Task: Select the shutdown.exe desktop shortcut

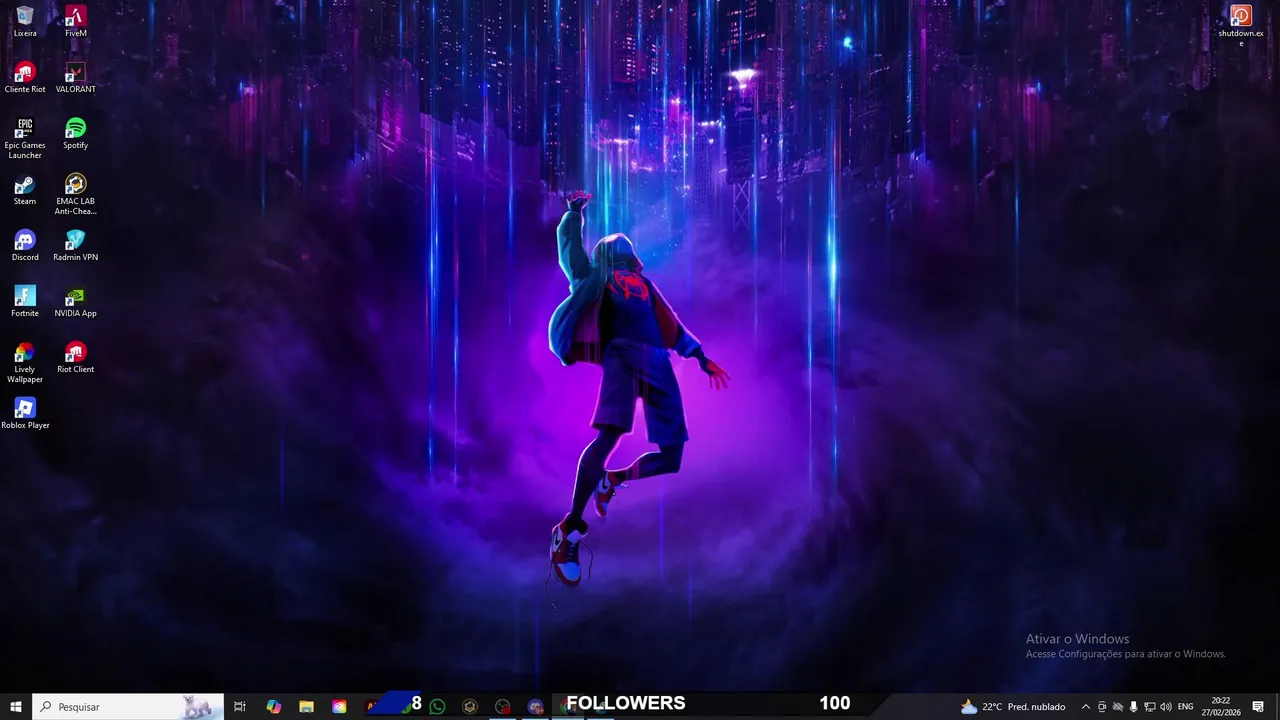Action: click(1241, 26)
